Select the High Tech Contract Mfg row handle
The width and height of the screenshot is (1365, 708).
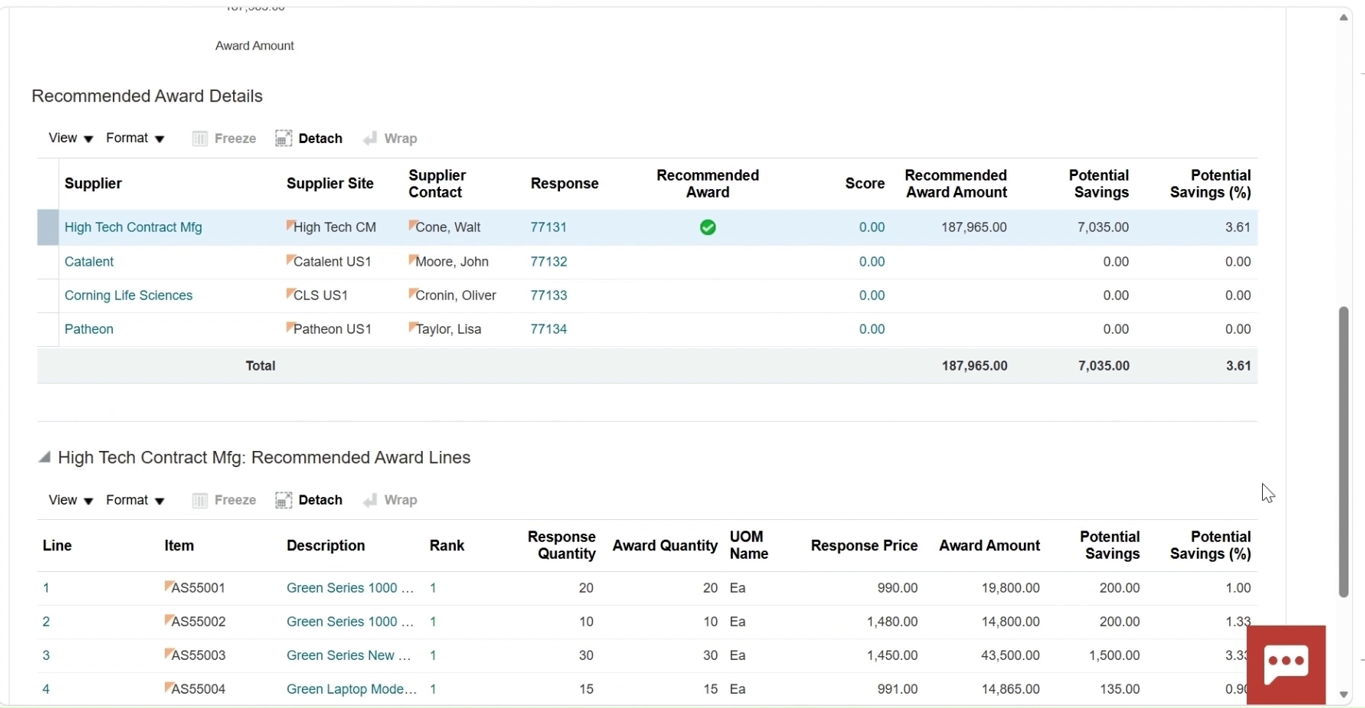coord(48,227)
